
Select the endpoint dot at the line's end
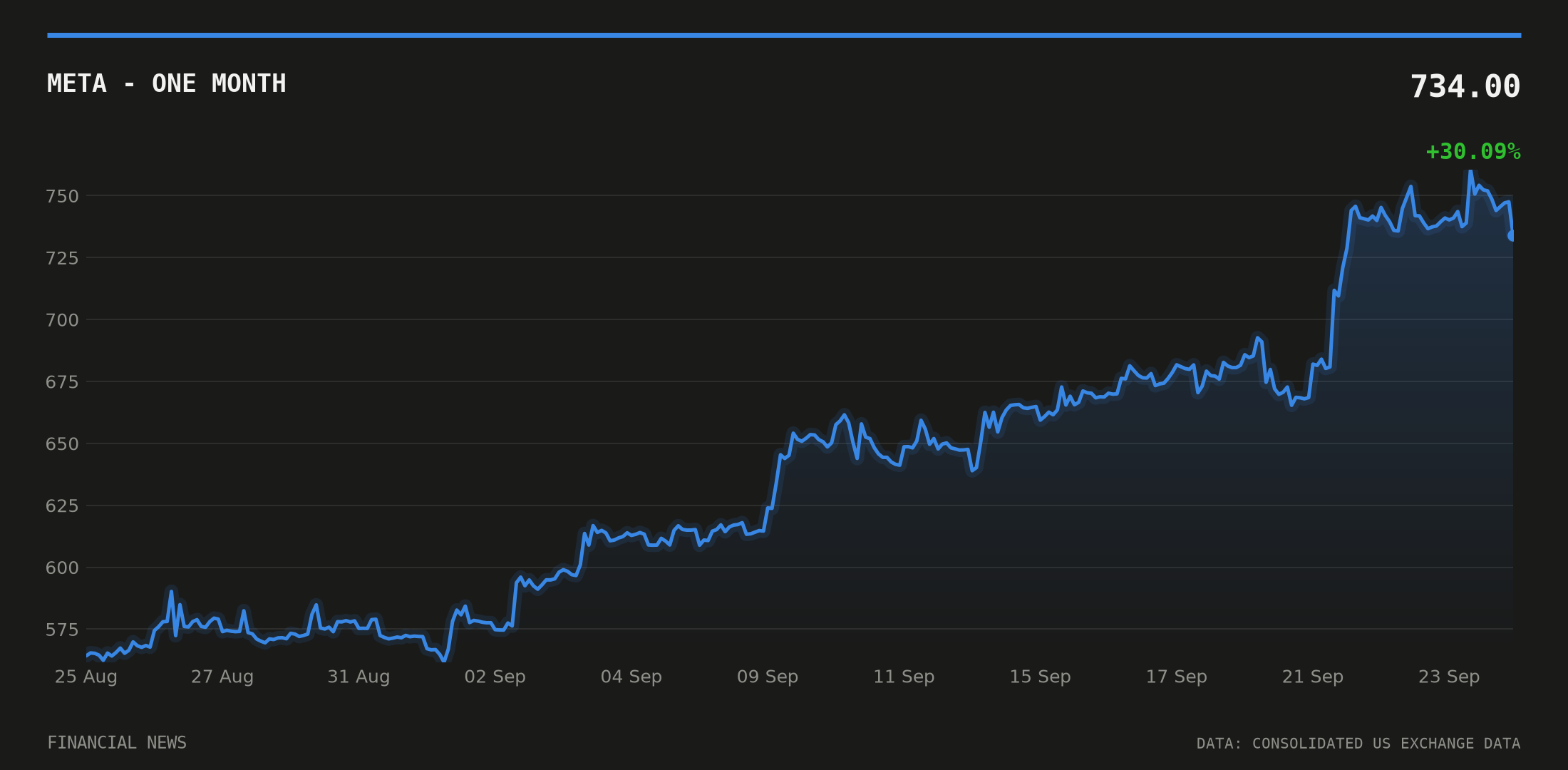(1512, 235)
